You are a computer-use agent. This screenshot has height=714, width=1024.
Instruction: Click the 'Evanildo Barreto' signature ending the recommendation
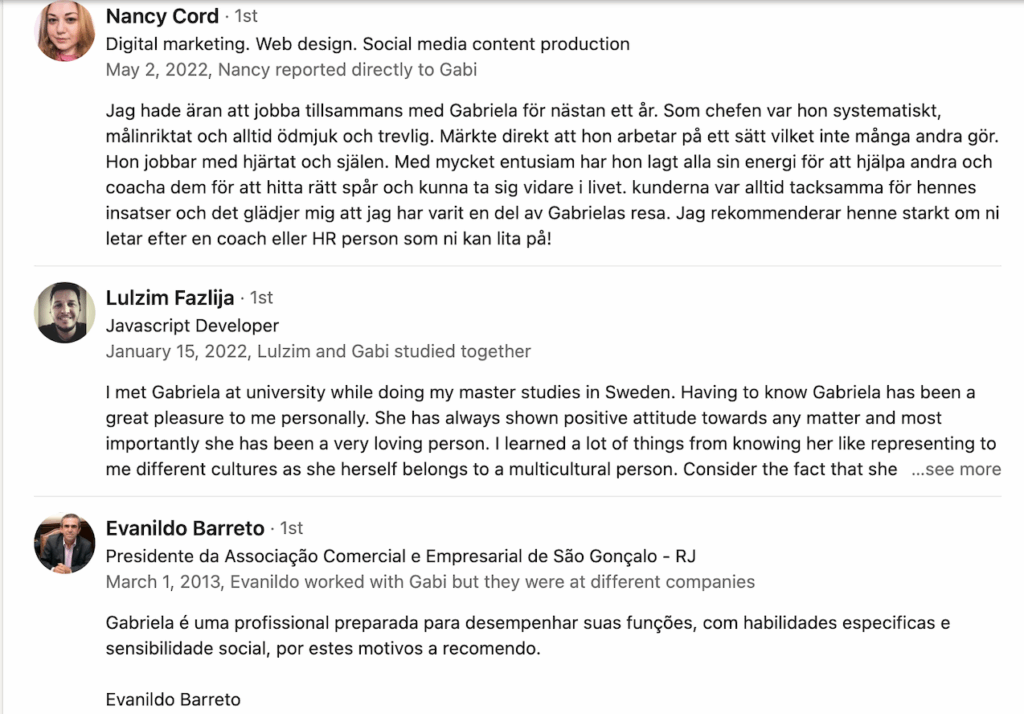point(173,700)
